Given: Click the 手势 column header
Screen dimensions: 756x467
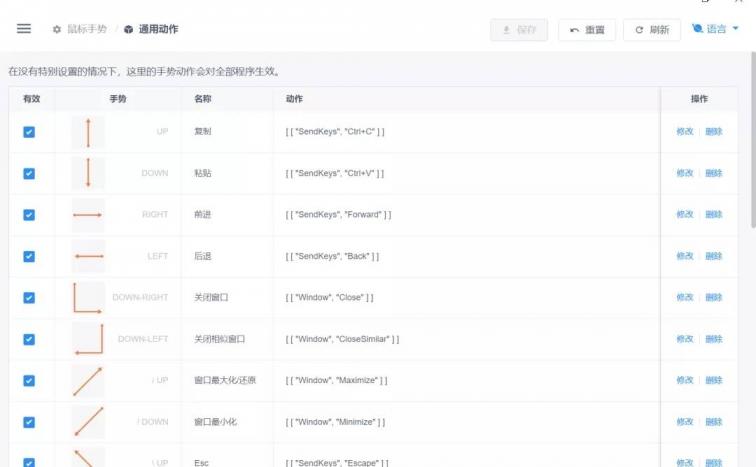Looking at the screenshot, I should tap(118, 99).
